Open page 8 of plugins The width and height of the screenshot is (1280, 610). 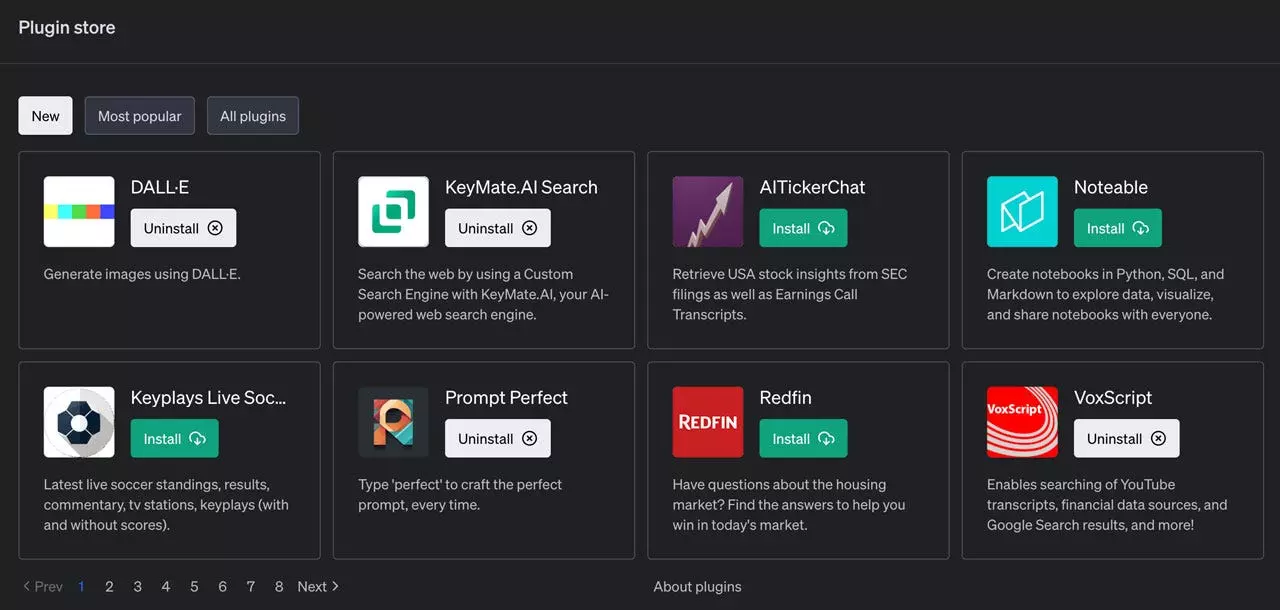pyautogui.click(x=279, y=587)
